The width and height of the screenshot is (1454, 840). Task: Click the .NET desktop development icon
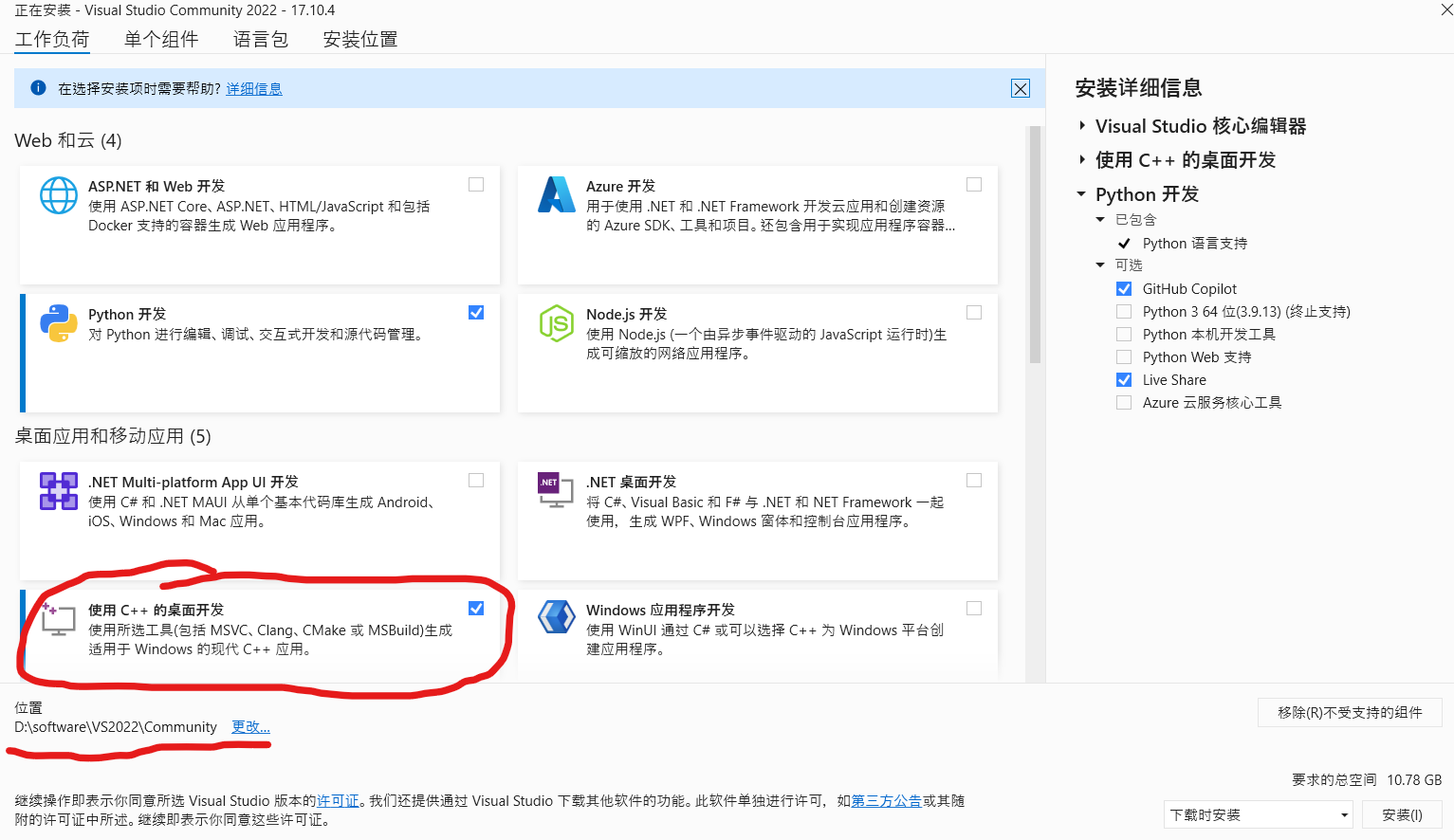pyautogui.click(x=557, y=490)
